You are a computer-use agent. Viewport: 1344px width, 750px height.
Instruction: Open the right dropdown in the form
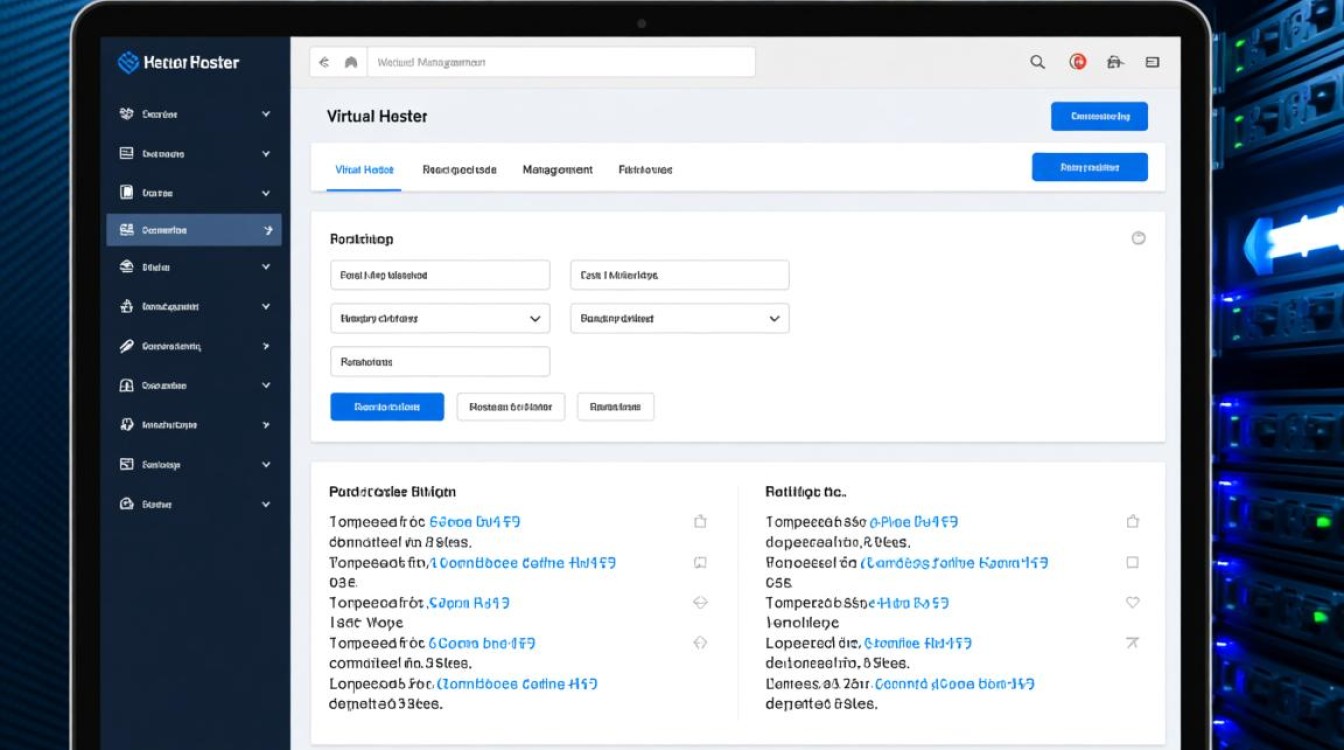[x=679, y=318]
